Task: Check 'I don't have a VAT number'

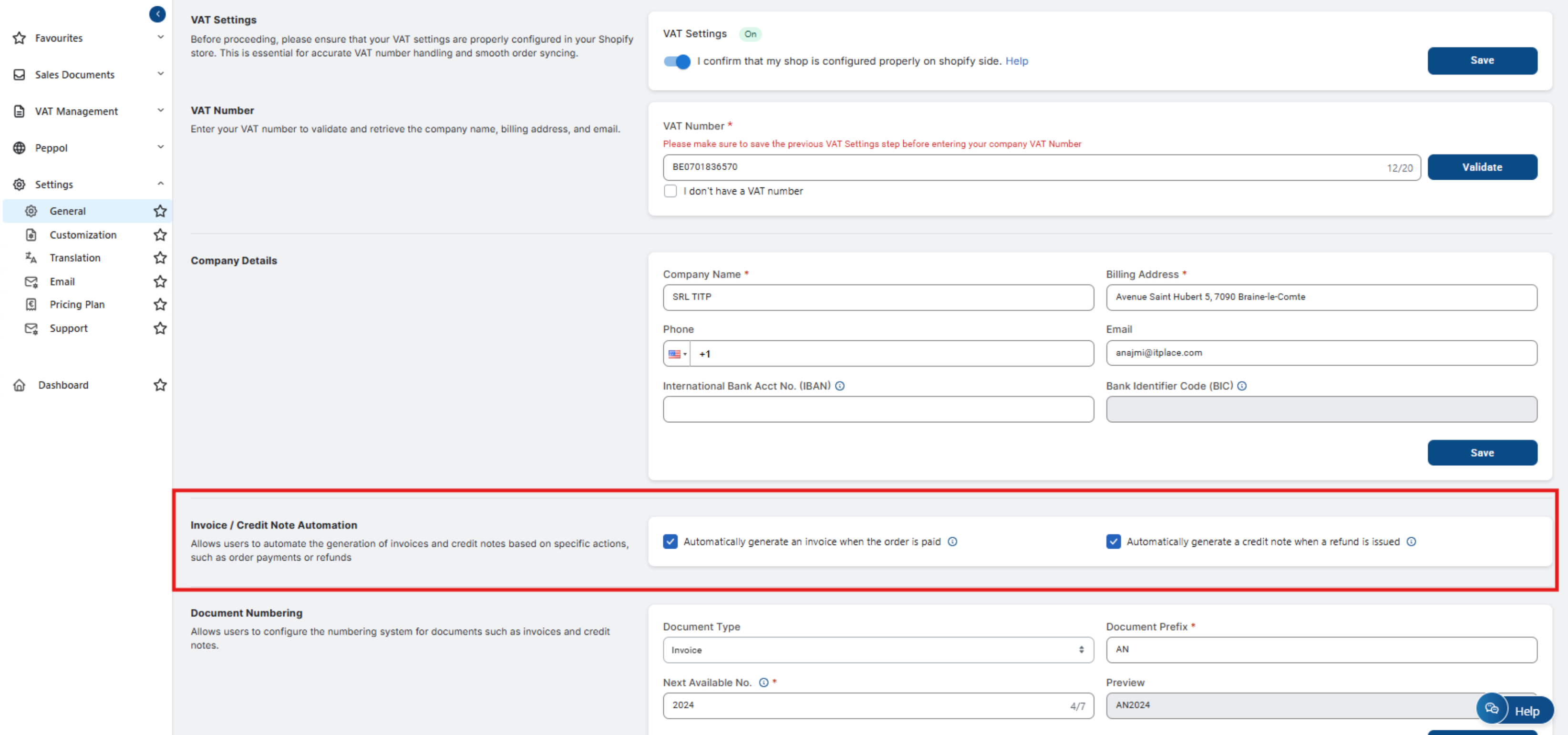Action: [670, 191]
